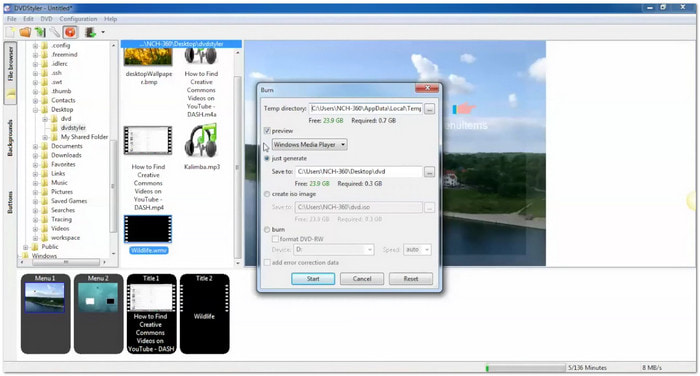This screenshot has width=700, height=376.
Task: Open the arrow beside Add file icon
Action: coord(103,32)
